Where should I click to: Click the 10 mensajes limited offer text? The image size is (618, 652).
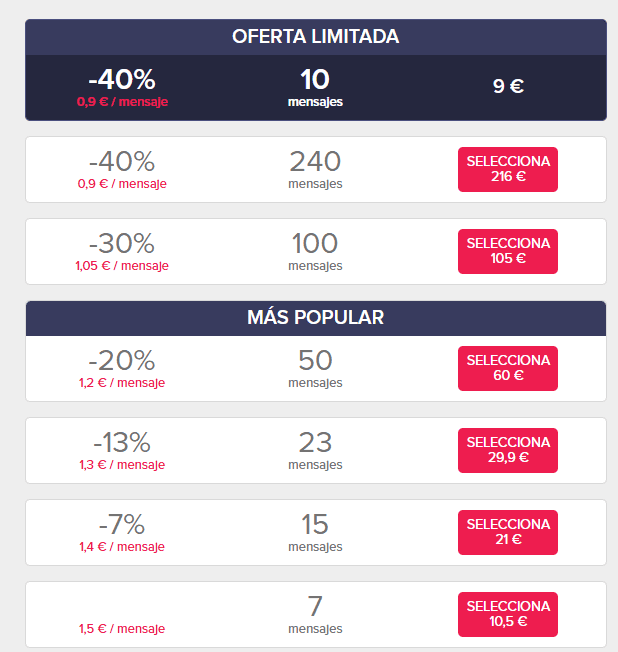point(315,87)
